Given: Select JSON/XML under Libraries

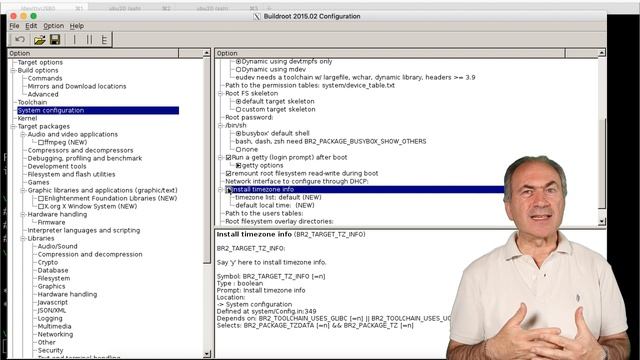Looking at the screenshot, I should click(51, 311).
